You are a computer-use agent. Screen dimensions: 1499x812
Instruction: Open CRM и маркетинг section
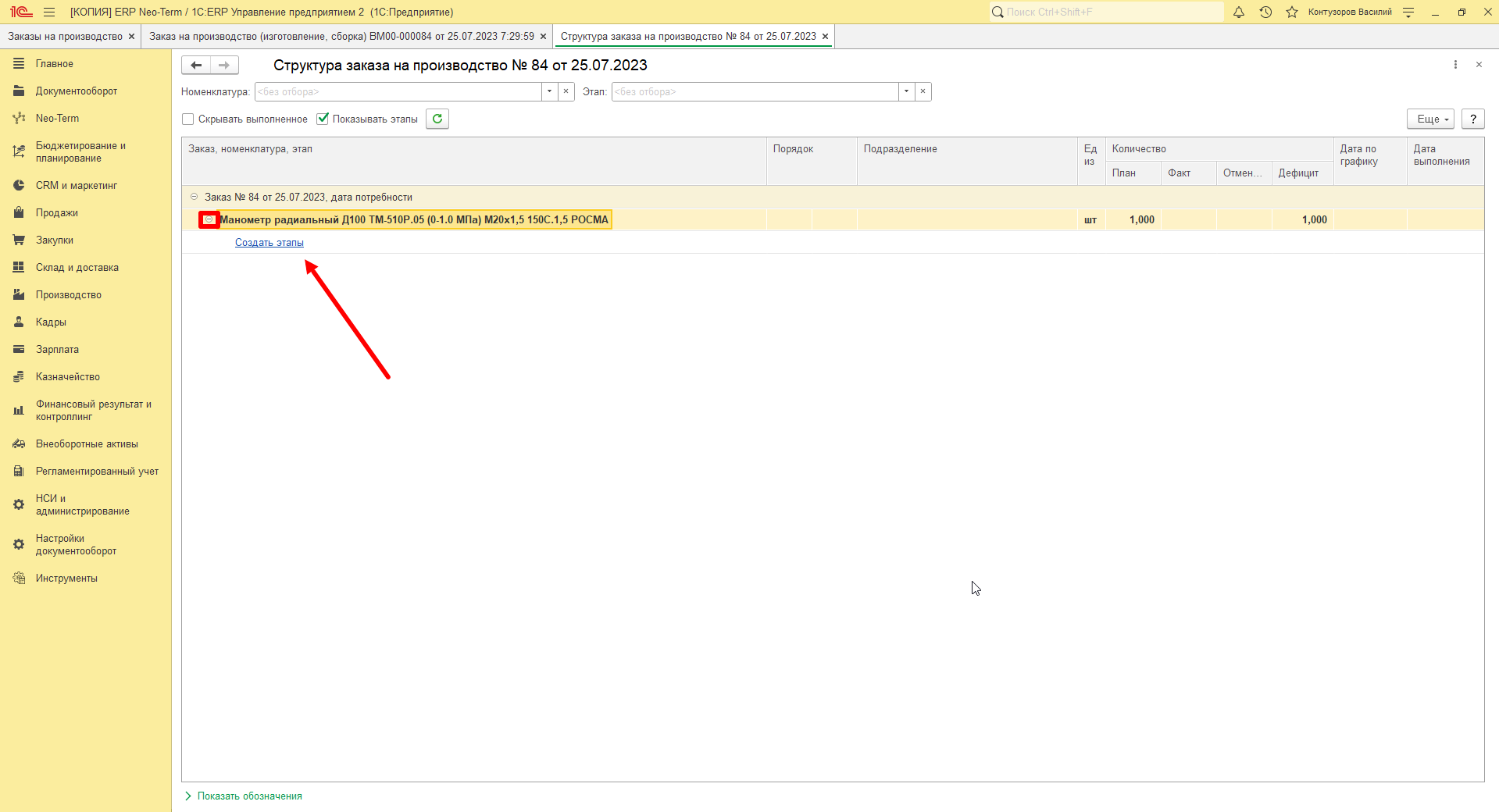click(x=77, y=185)
